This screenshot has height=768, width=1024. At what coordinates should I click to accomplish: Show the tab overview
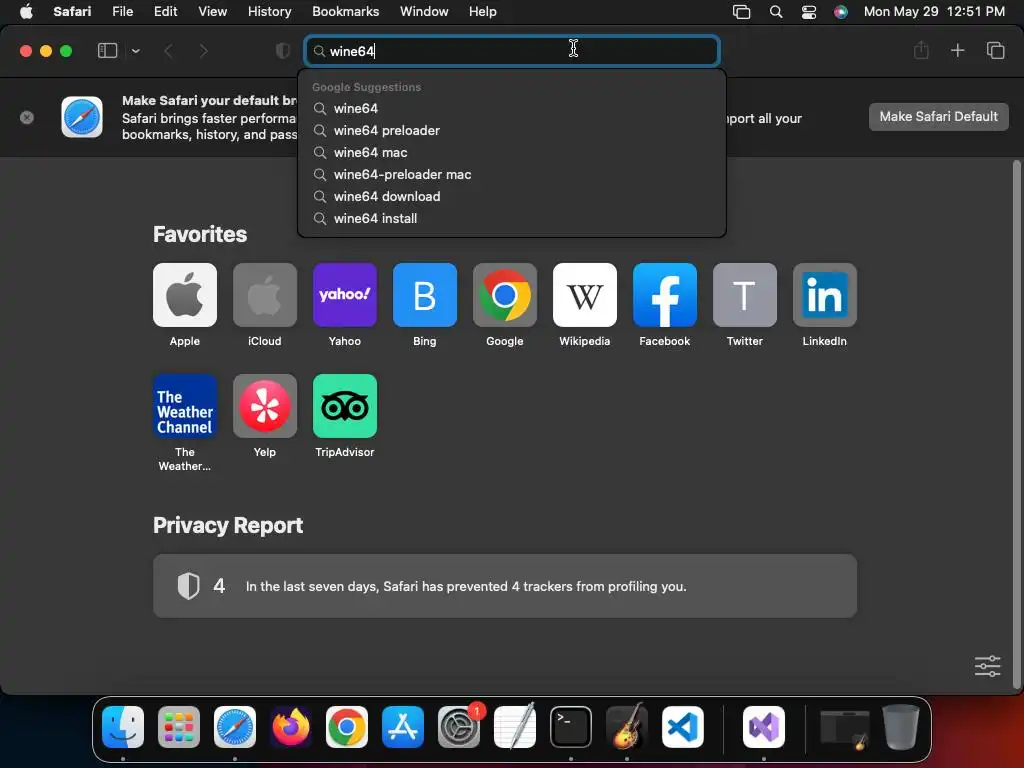(995, 50)
